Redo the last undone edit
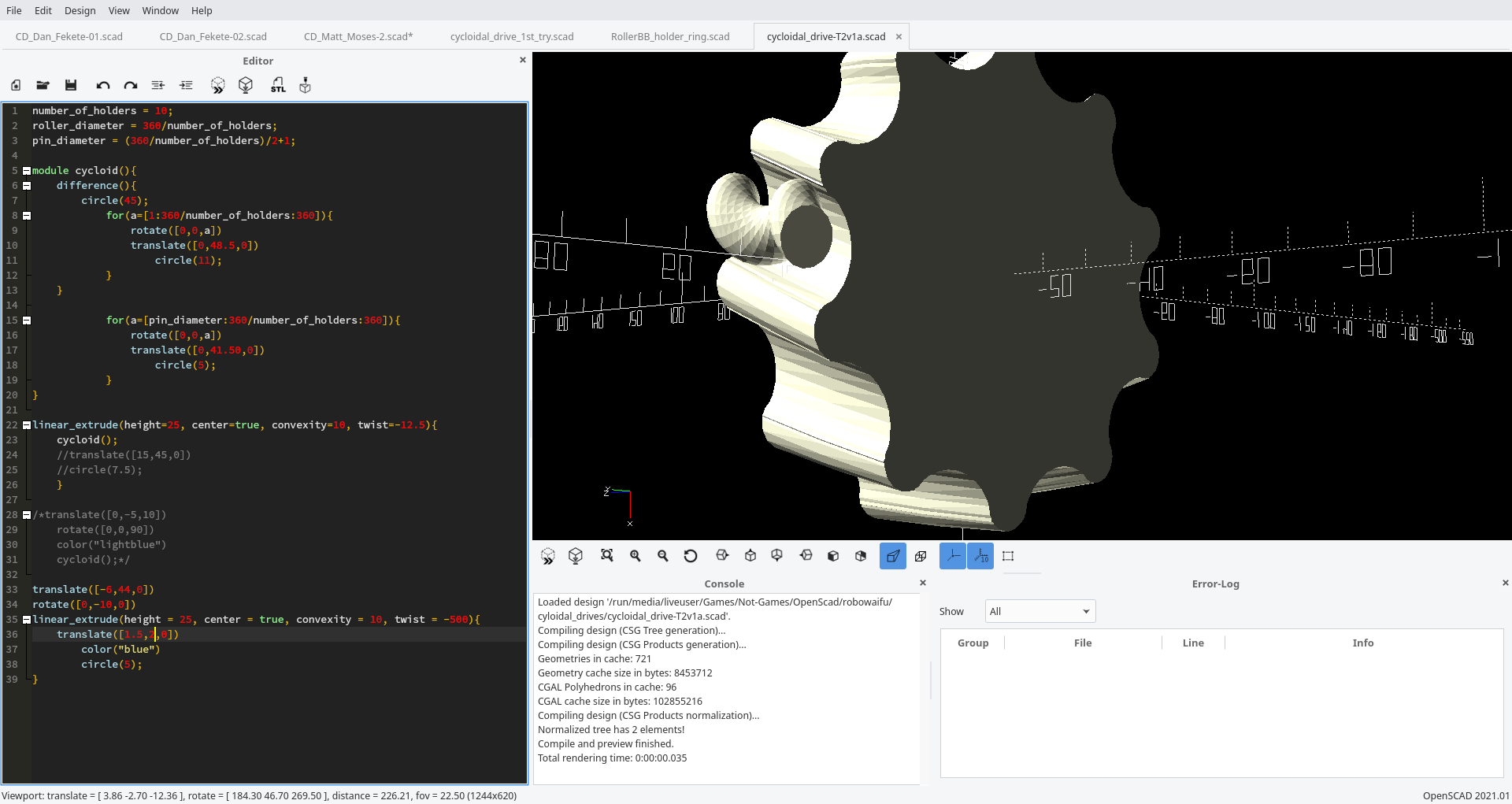 pos(131,85)
